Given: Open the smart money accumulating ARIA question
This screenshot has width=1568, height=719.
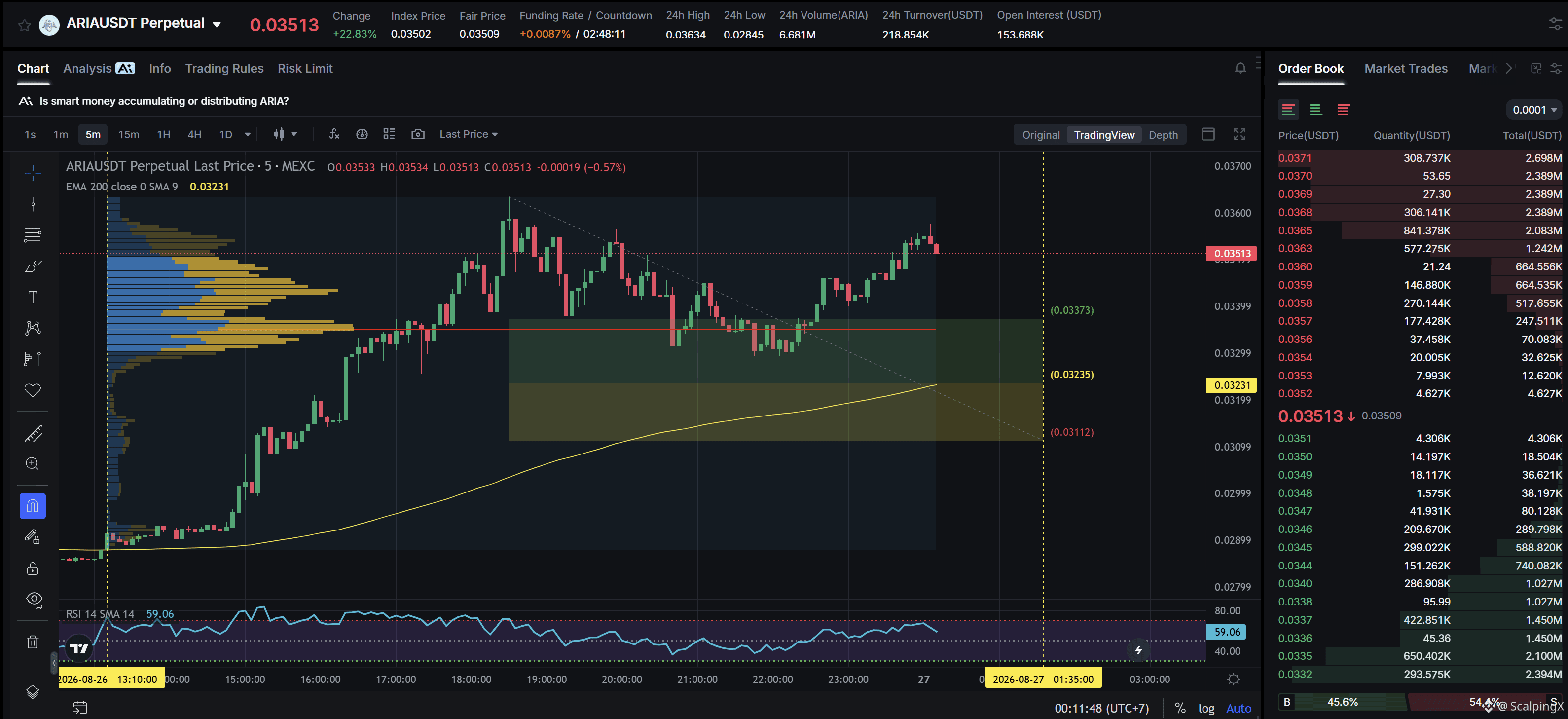Looking at the screenshot, I should pyautogui.click(x=164, y=101).
